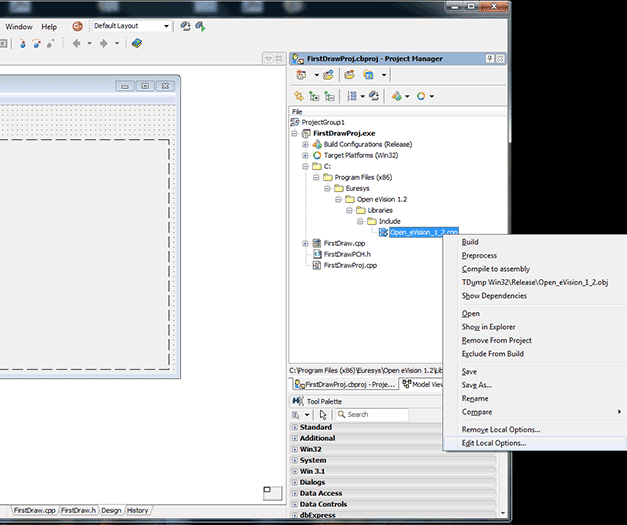Click the forward navigation arrow
Viewport: 627px width, 525px height.
[x=104, y=43]
